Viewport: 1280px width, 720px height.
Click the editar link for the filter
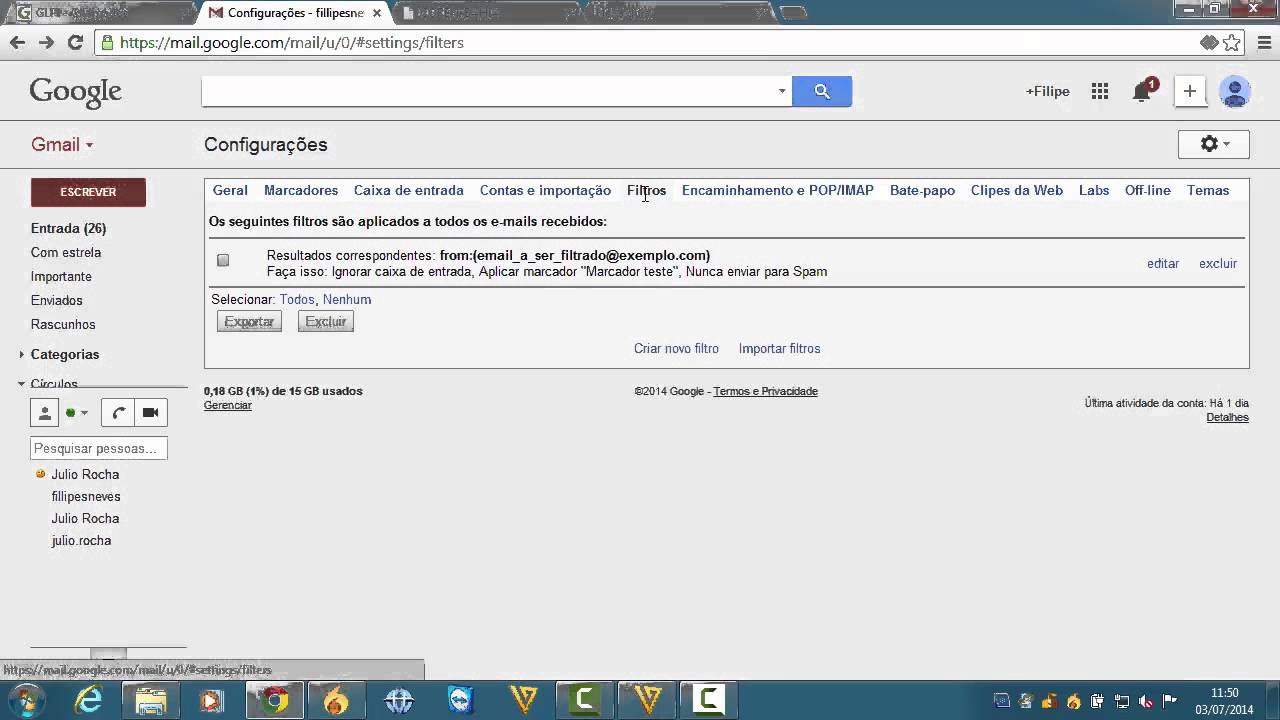pyautogui.click(x=1163, y=263)
